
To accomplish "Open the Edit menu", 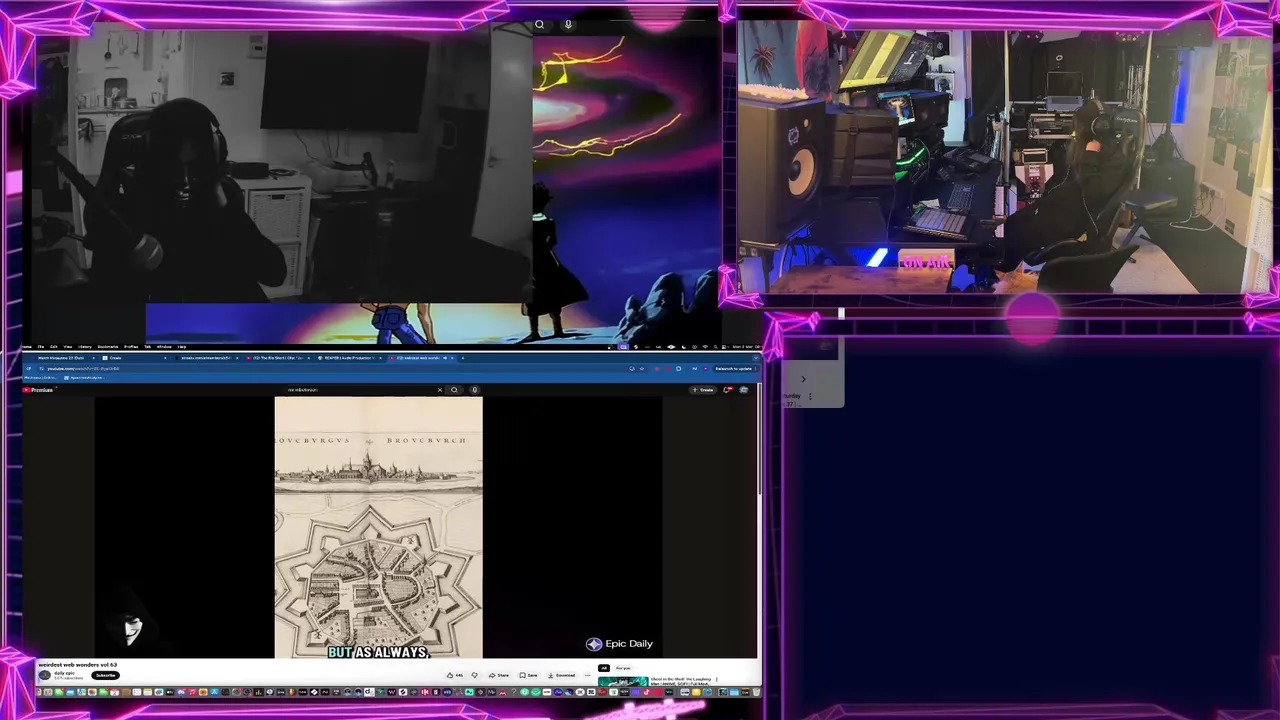I will [54, 347].
